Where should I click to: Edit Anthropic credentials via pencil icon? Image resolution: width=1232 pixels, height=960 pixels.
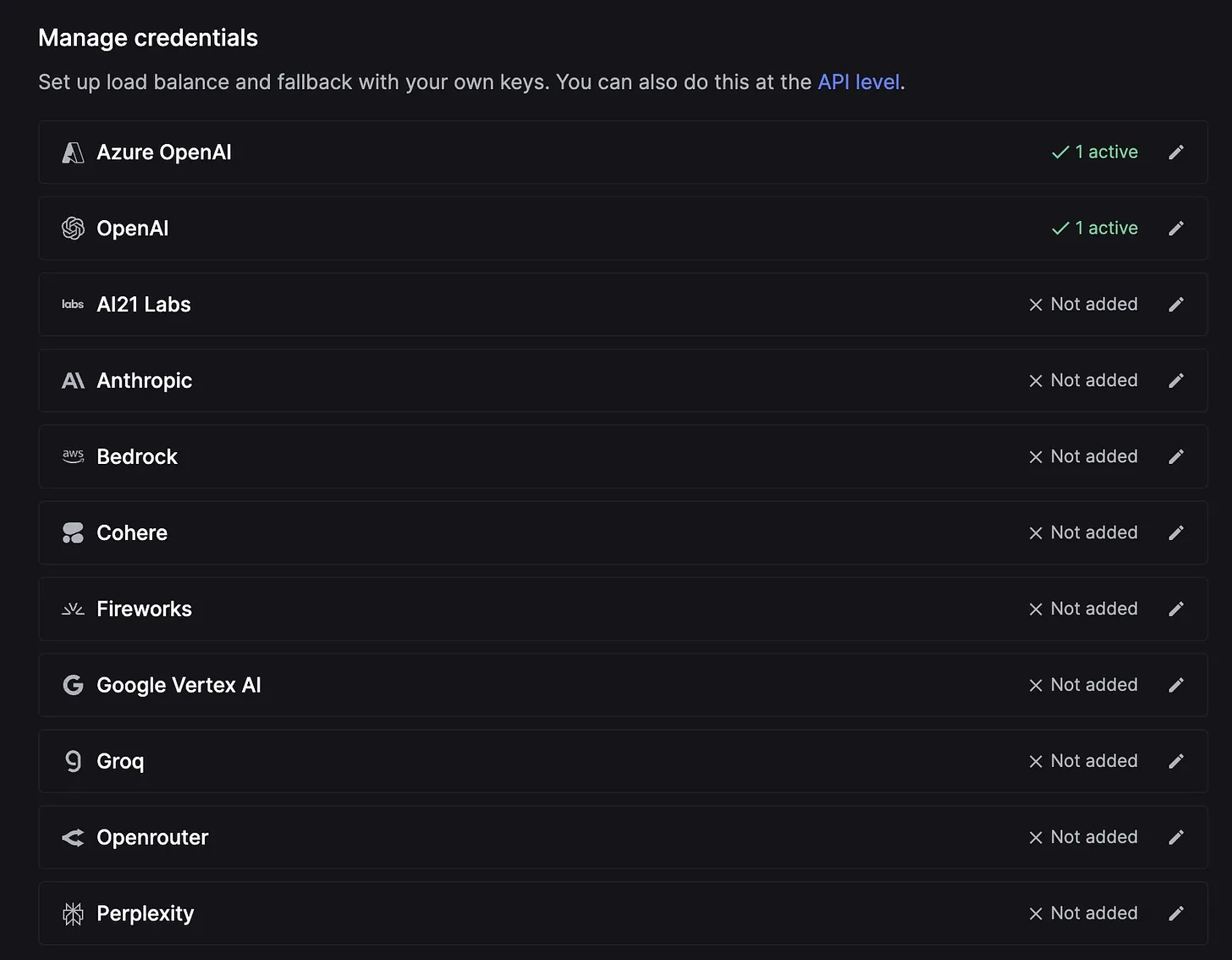[1175, 381]
